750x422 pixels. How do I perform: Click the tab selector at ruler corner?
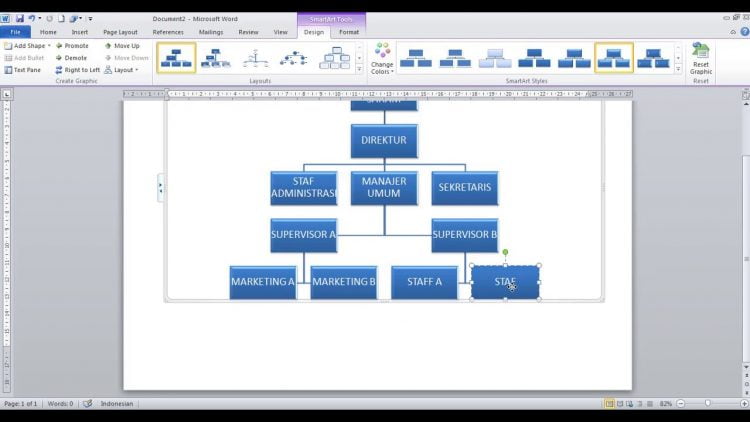tap(7, 94)
